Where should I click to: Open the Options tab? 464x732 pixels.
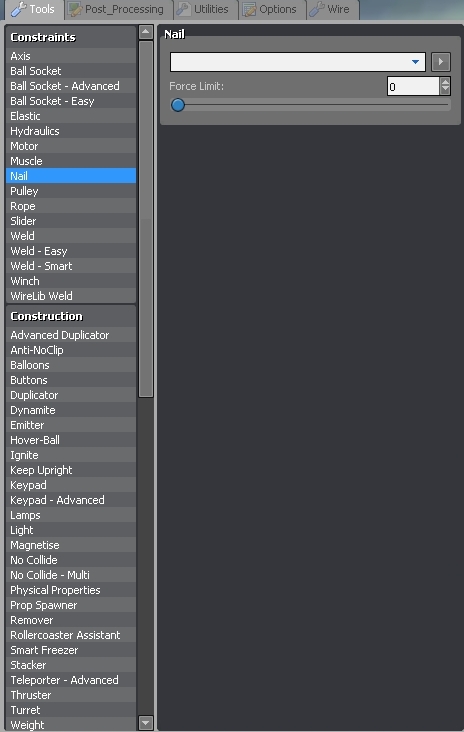point(272,9)
